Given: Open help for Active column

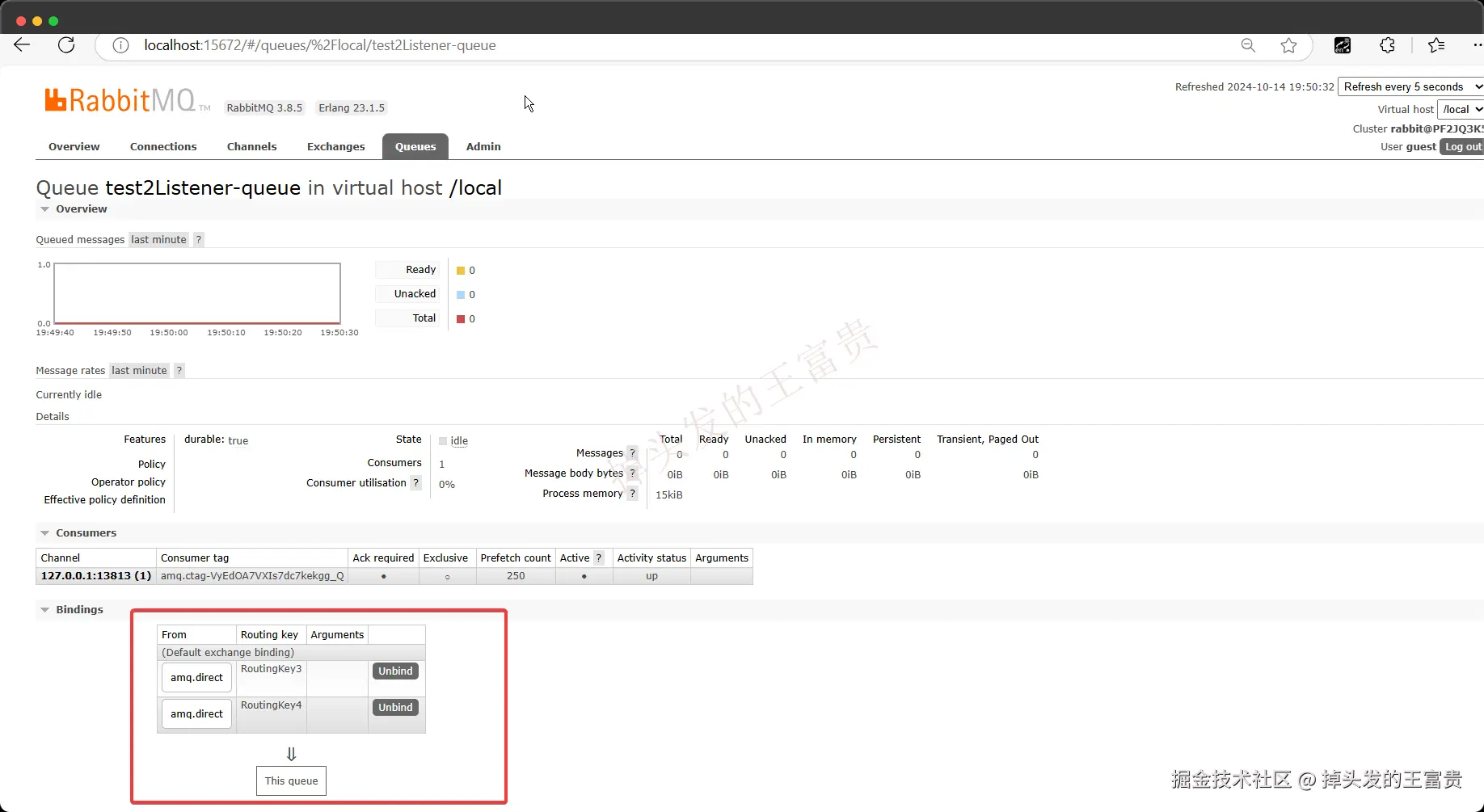Looking at the screenshot, I should [599, 557].
